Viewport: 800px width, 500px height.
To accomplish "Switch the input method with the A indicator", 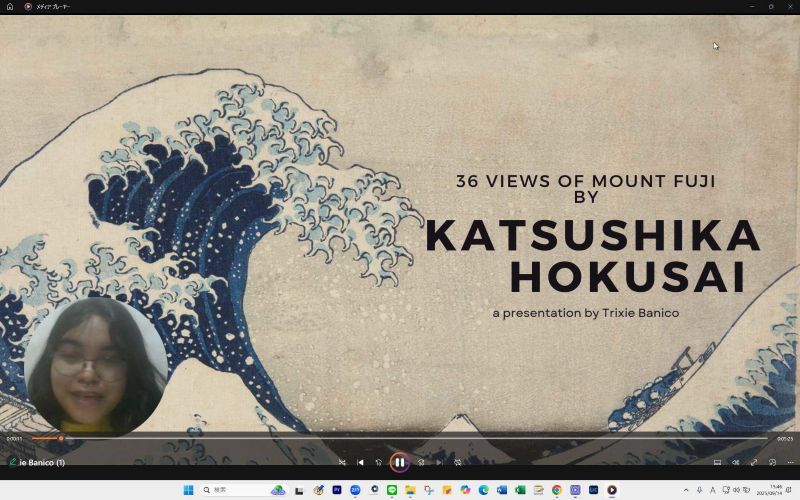I will [x=713, y=490].
